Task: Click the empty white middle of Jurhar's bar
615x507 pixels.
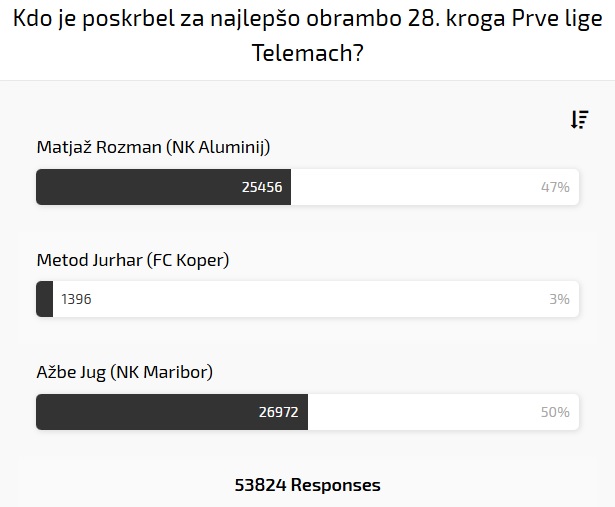Action: [x=310, y=299]
